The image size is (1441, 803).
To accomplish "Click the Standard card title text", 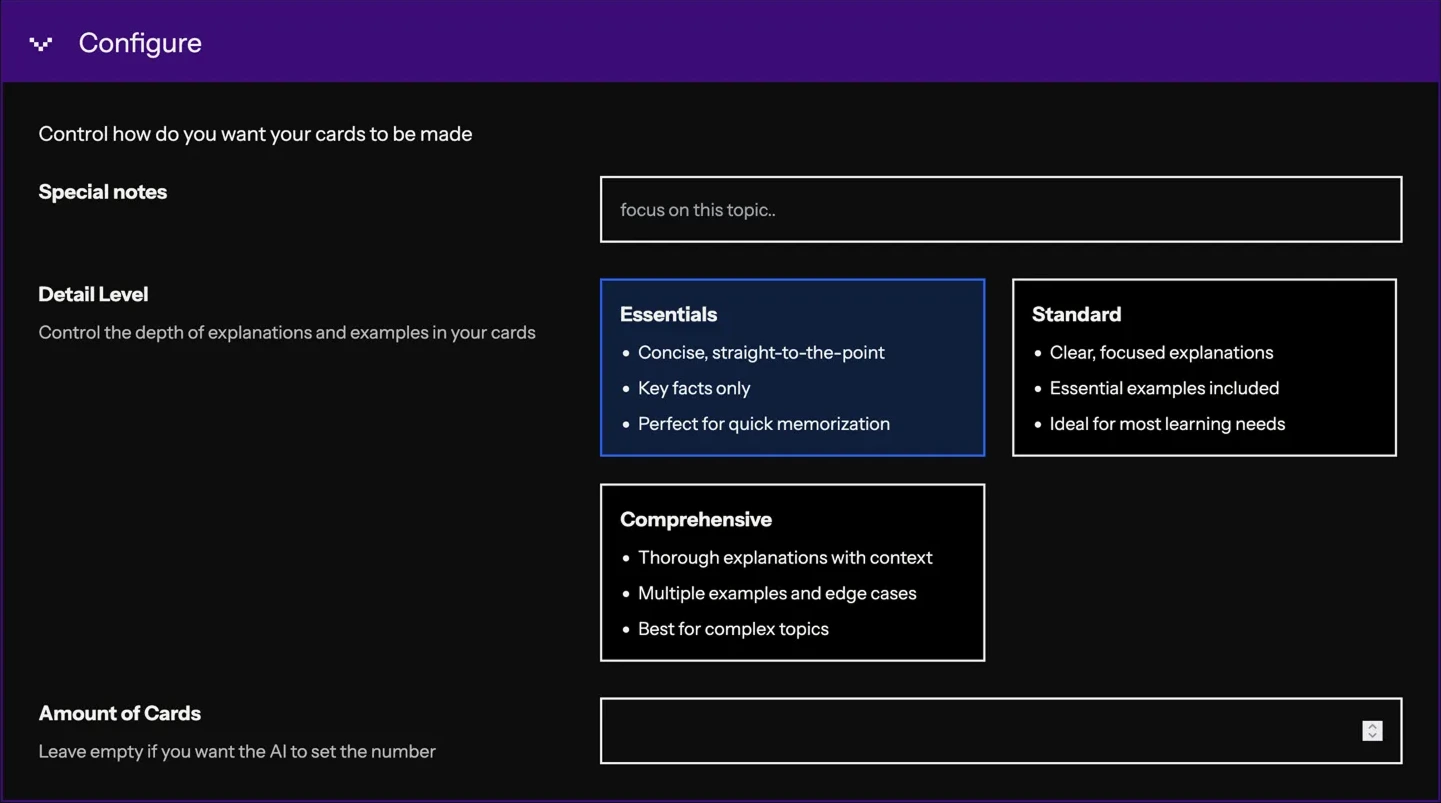I will [x=1076, y=314].
